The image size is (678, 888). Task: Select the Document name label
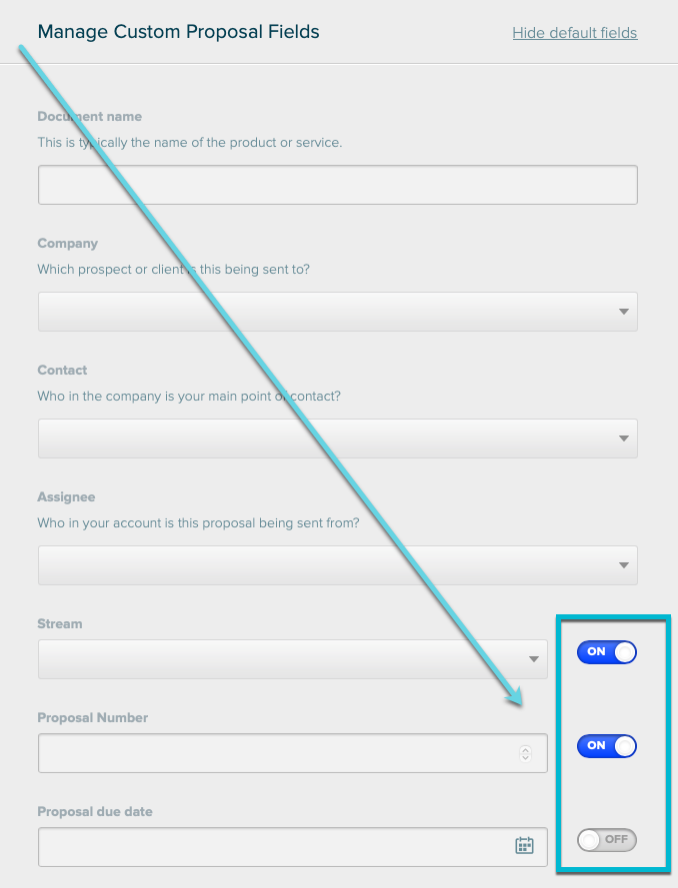click(89, 117)
